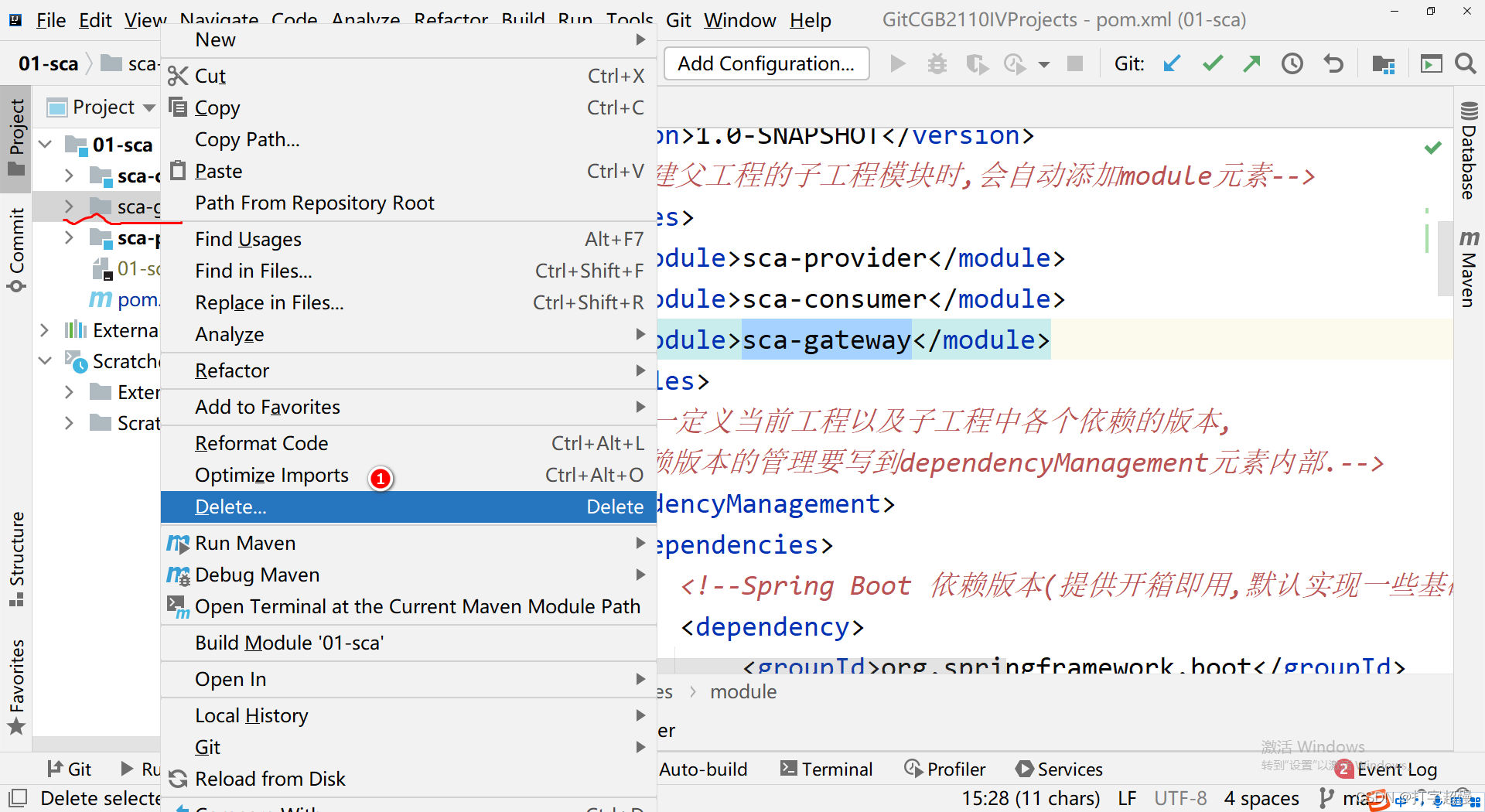Expand the sca-p module folder node
The width and height of the screenshot is (1485, 812).
coord(69,237)
